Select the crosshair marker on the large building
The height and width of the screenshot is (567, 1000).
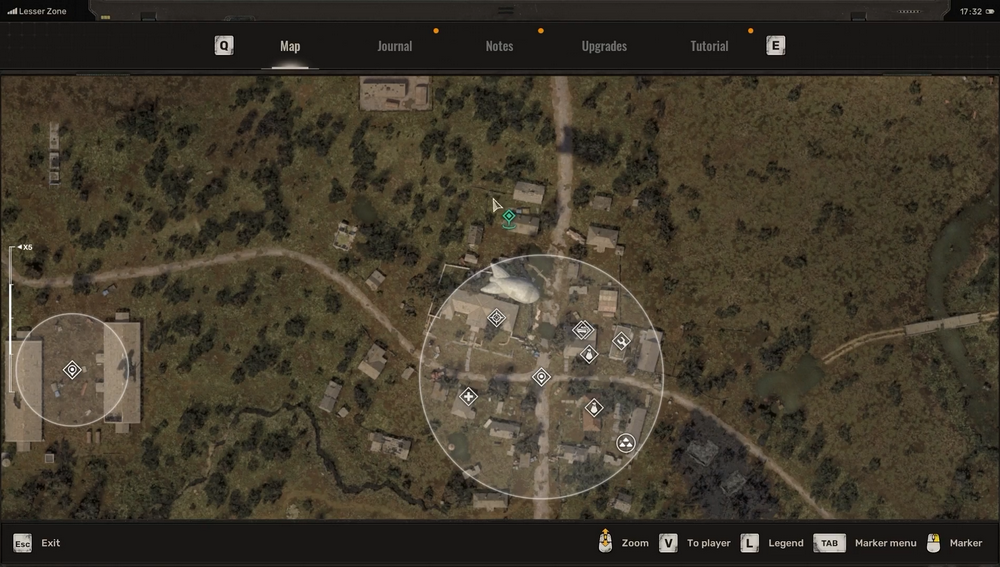point(496,317)
